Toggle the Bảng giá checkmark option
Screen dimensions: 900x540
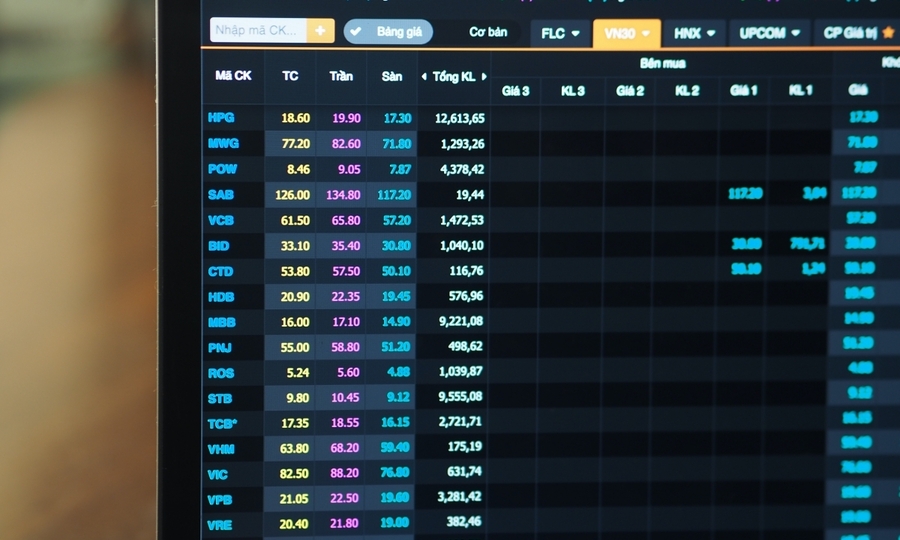pos(388,32)
